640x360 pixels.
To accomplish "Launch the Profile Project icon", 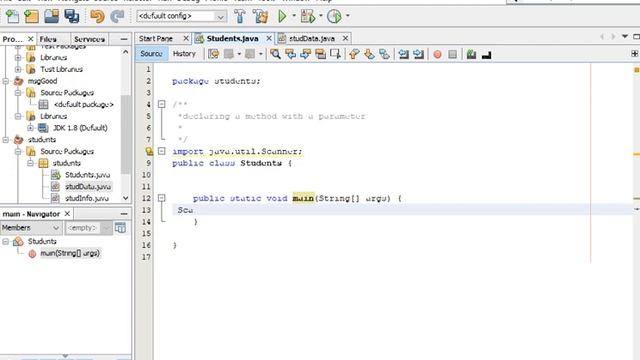I will coord(334,16).
